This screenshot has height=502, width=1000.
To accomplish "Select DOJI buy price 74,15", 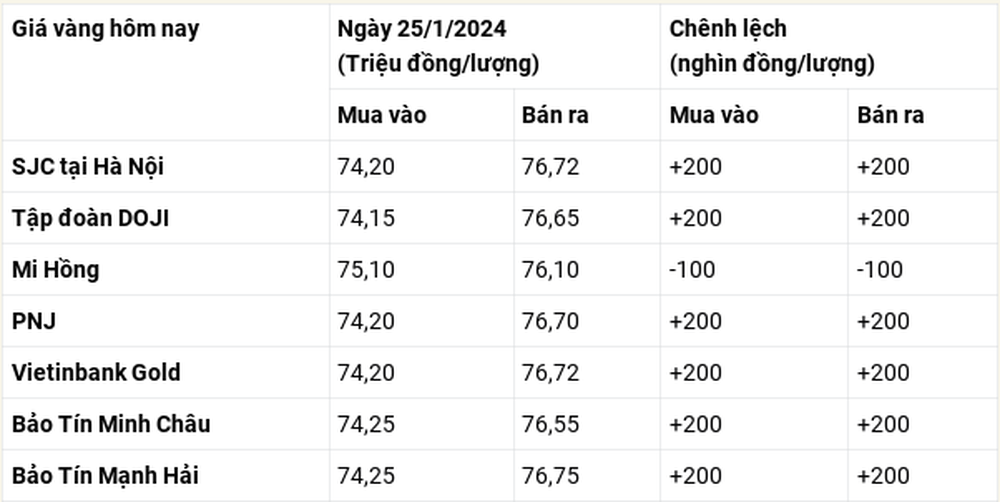I will (x=366, y=218).
